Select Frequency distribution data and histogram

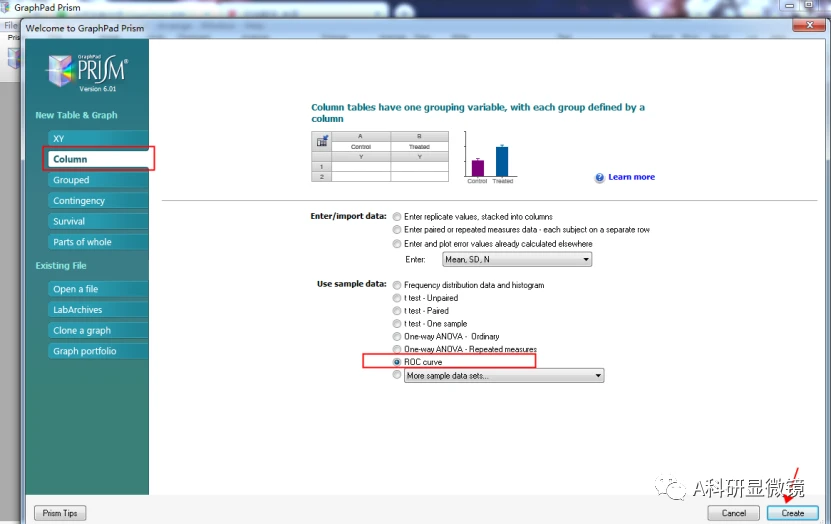[x=396, y=285]
